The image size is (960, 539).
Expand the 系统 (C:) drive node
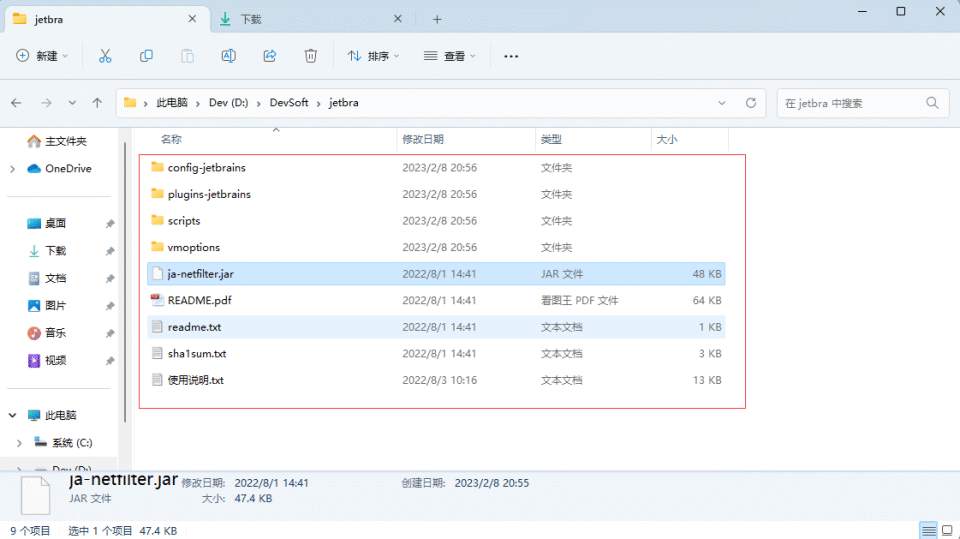click(x=19, y=443)
